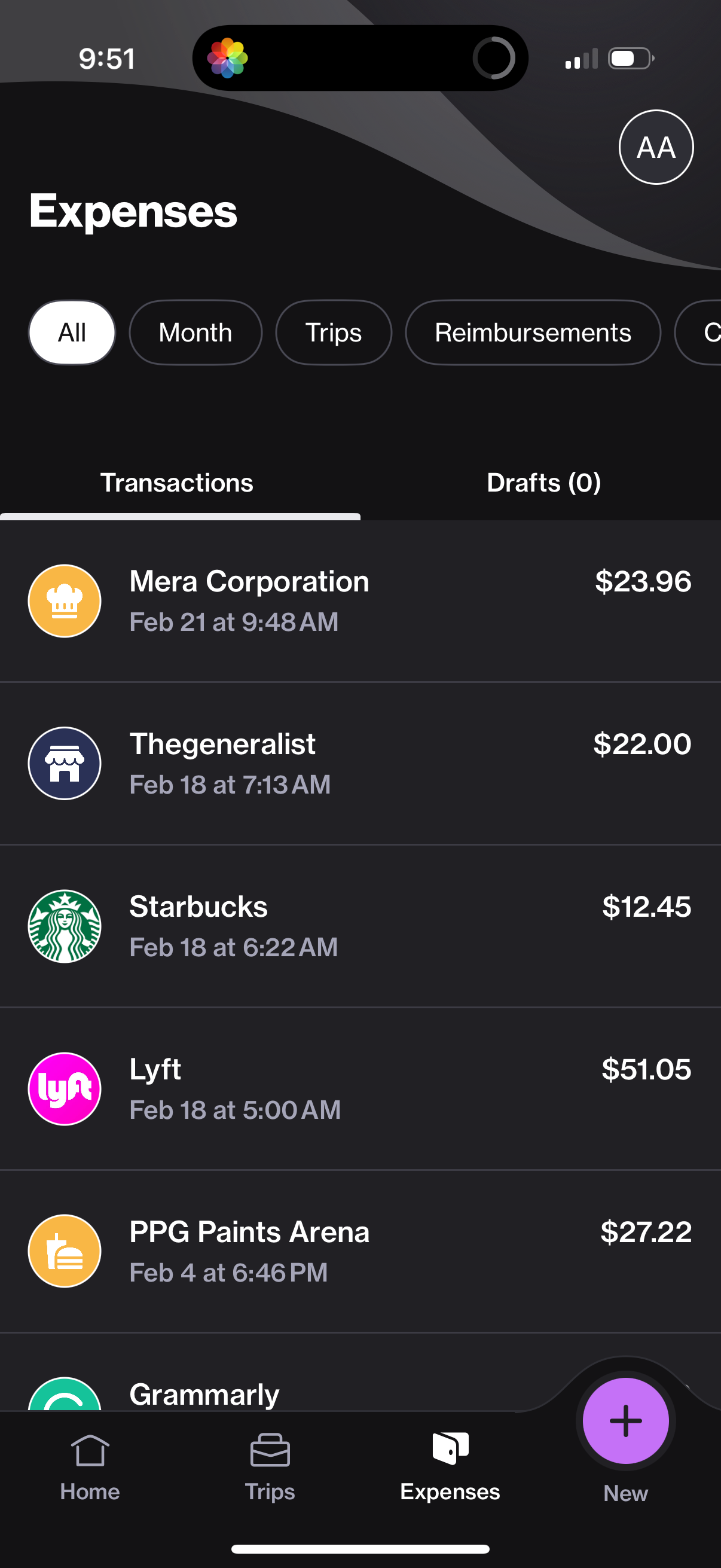Switch to the Drafts (0) tab
The width and height of the screenshot is (721, 1568).
click(x=543, y=483)
